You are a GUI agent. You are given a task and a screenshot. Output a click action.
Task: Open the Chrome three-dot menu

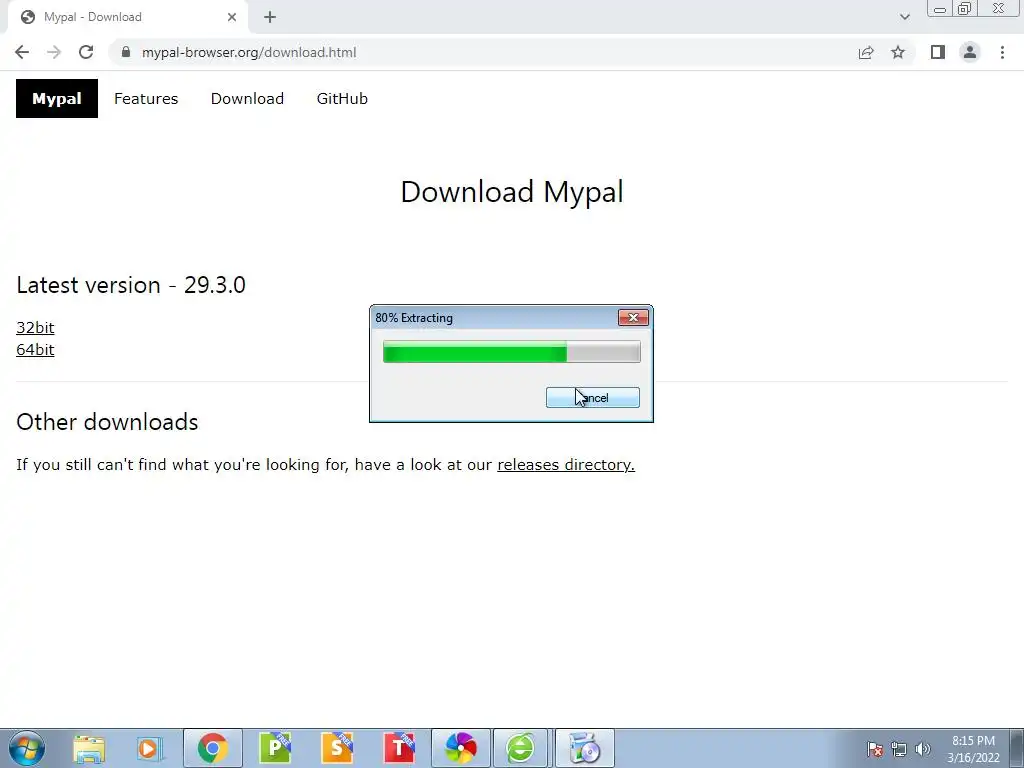[1002, 52]
